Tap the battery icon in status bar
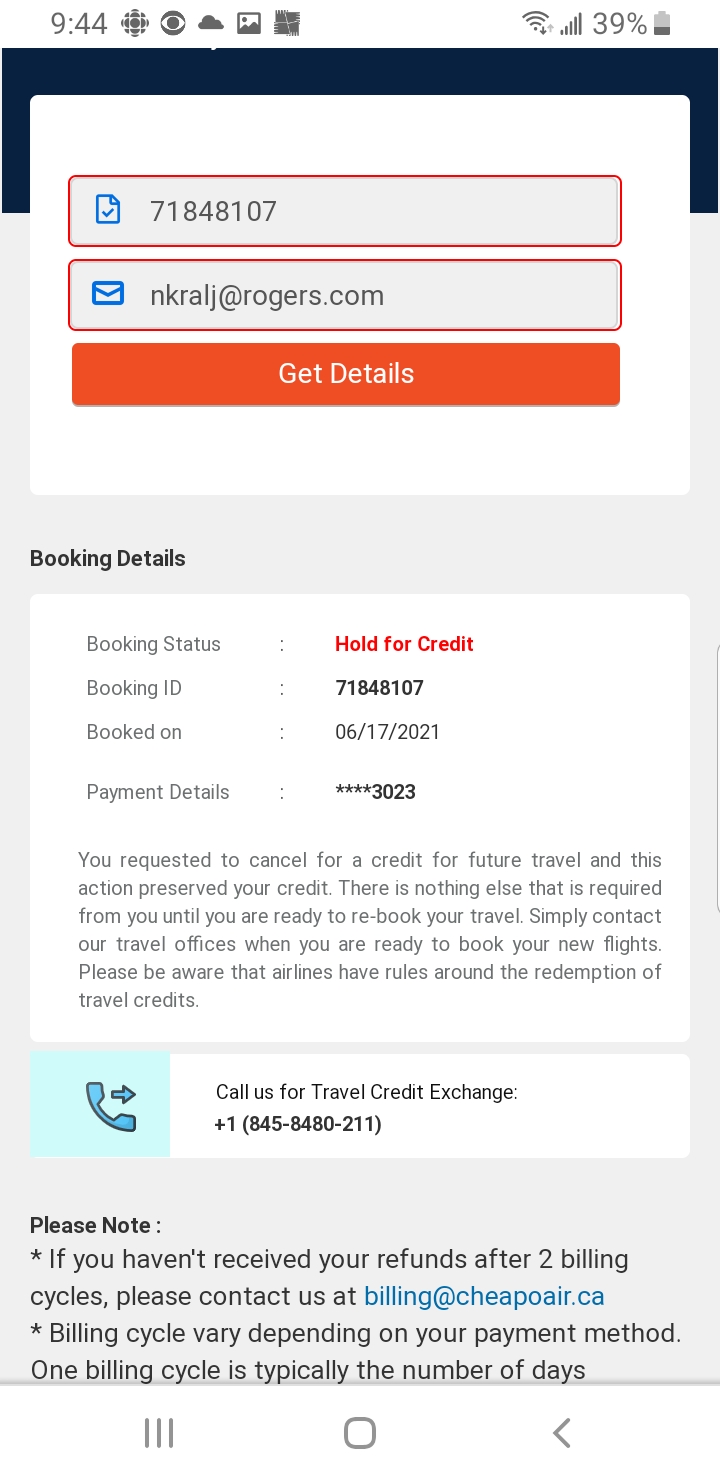The height and width of the screenshot is (1480, 720). (662, 24)
